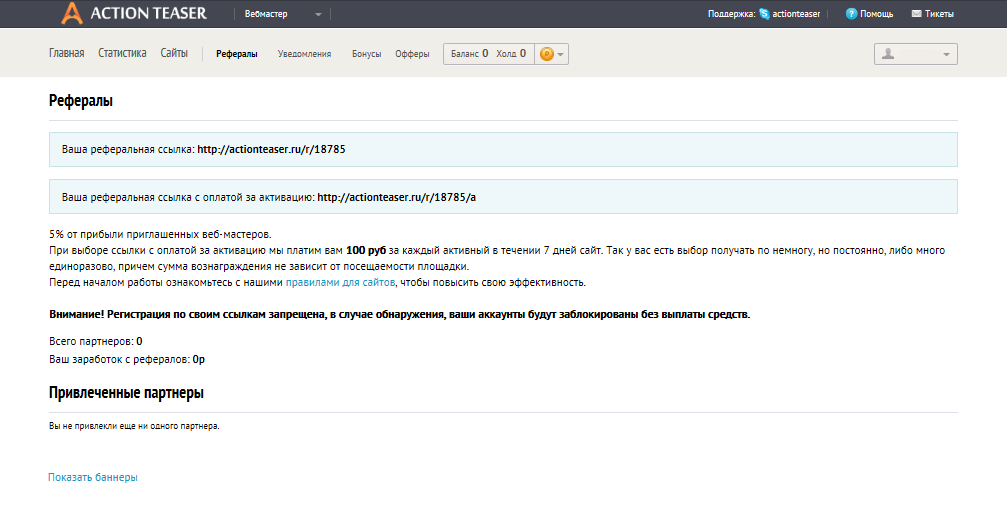Open the Офферы page
1007x511 pixels.
[412, 54]
